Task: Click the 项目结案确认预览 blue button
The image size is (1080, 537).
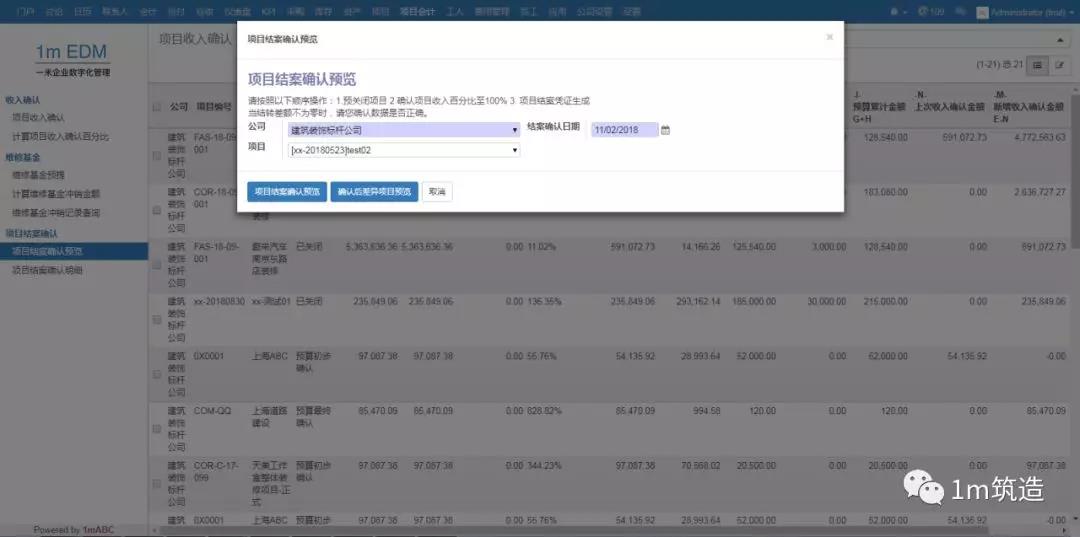Action: click(287, 192)
